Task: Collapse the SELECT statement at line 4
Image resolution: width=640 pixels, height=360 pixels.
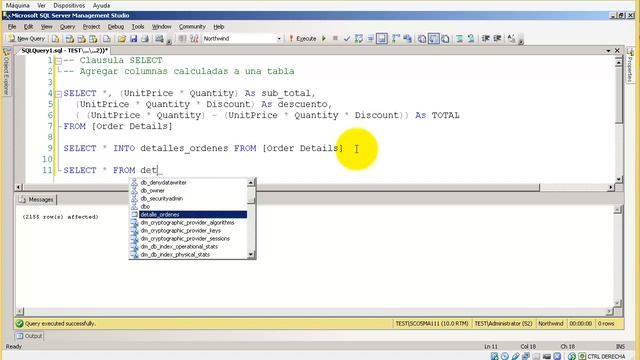Action: pos(58,94)
